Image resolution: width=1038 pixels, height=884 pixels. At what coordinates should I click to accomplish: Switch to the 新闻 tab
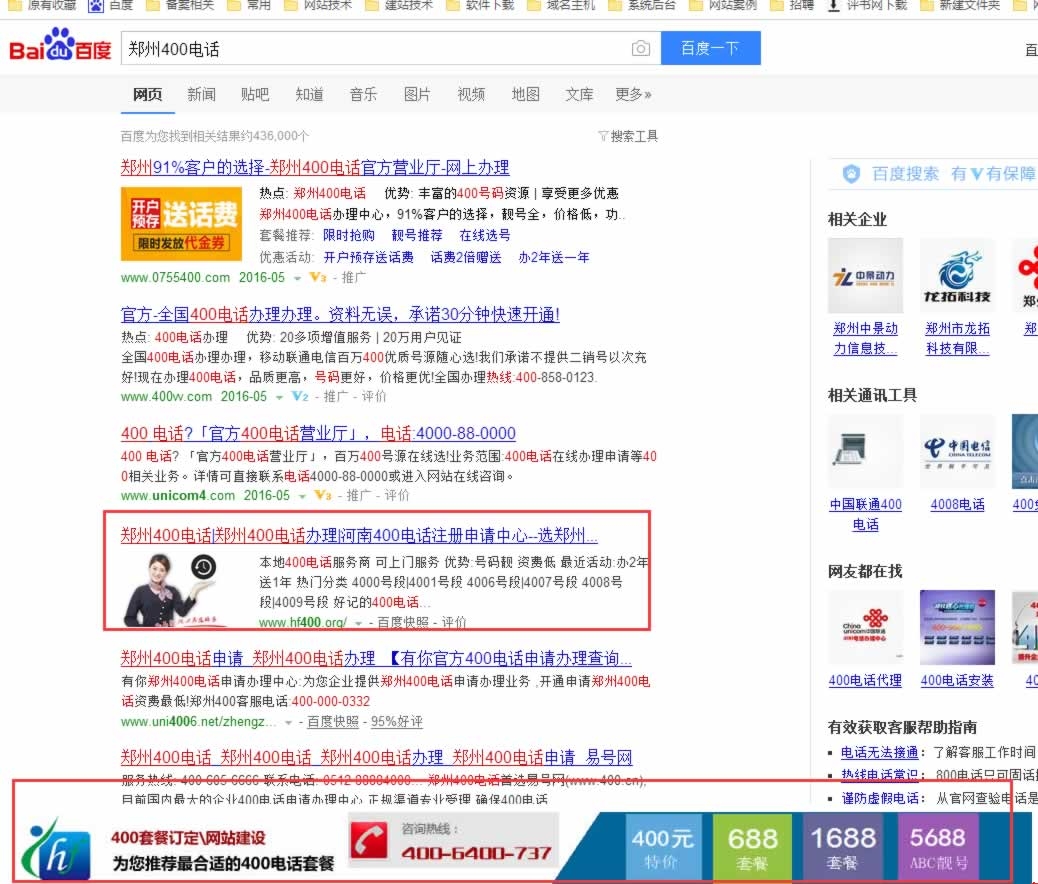[200, 94]
